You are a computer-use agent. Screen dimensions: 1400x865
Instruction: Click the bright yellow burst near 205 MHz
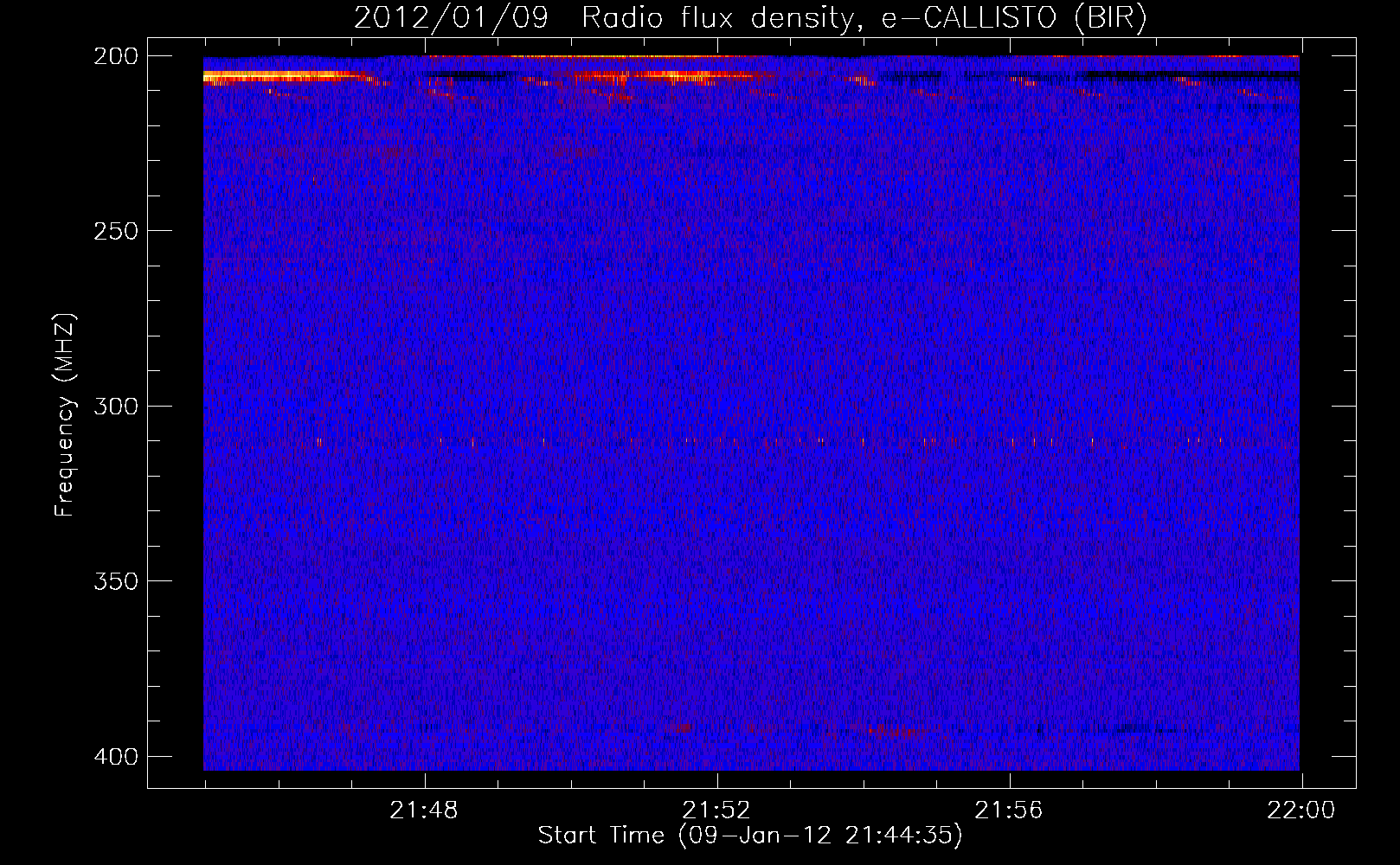tap(281, 77)
